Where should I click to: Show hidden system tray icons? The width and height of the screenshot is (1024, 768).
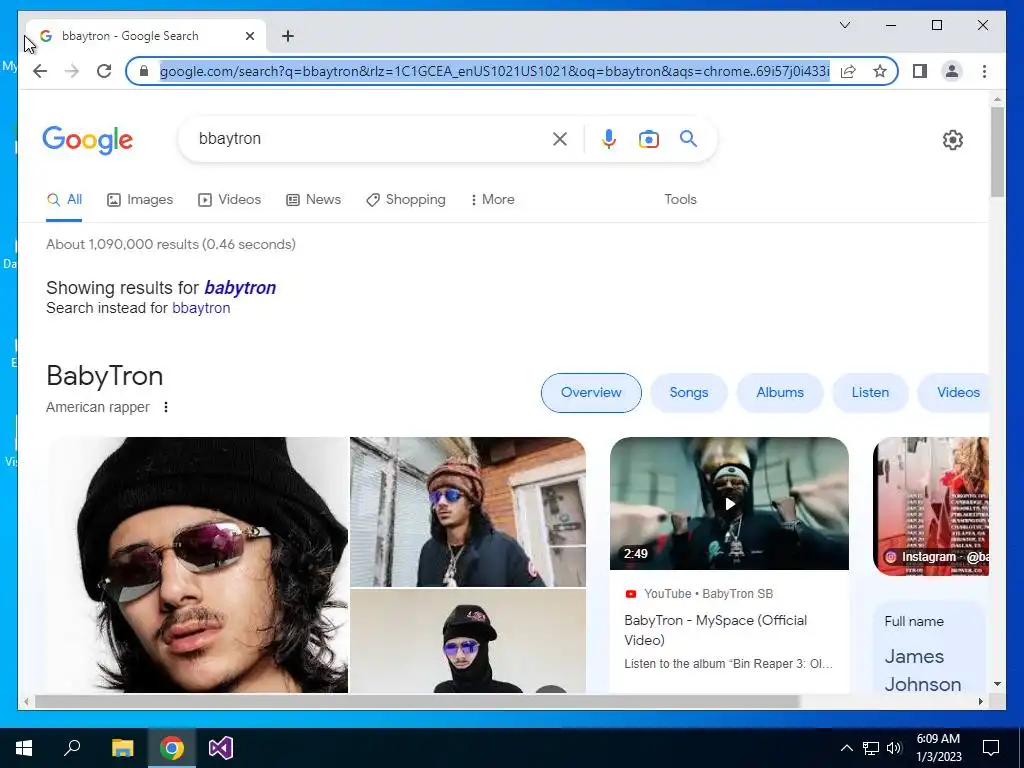pos(846,748)
